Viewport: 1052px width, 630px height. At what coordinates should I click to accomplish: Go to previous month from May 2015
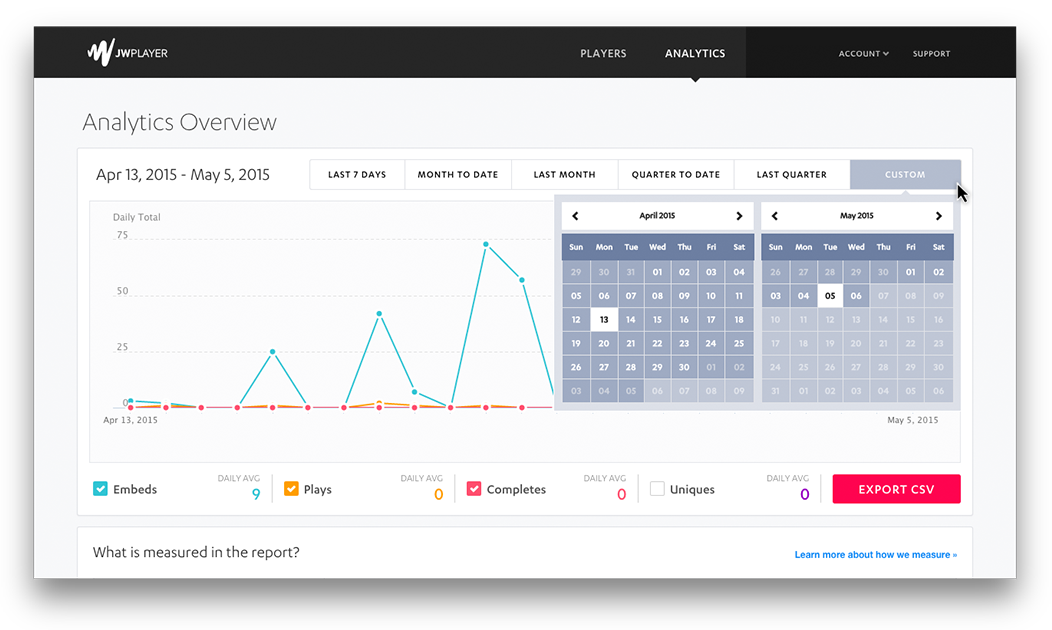[775, 216]
